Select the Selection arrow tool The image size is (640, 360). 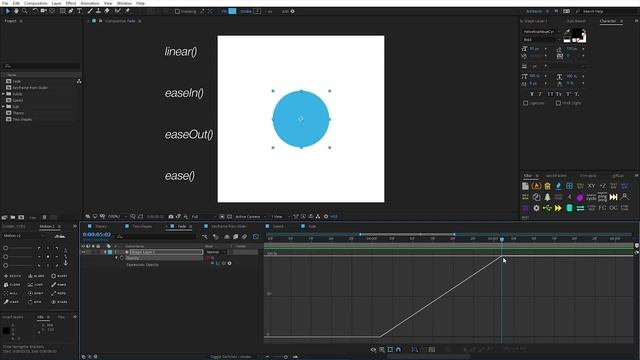click(8, 11)
